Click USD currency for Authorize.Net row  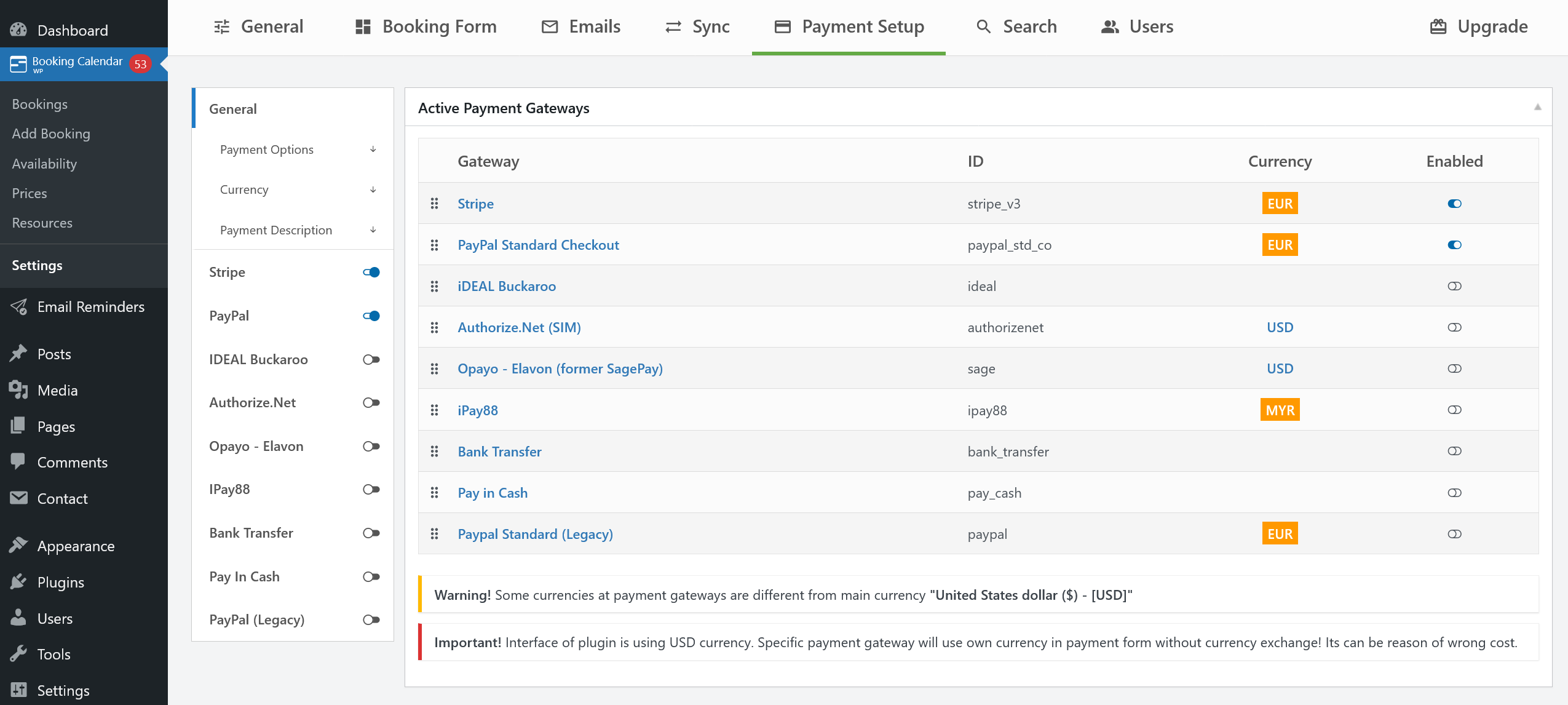coord(1280,327)
